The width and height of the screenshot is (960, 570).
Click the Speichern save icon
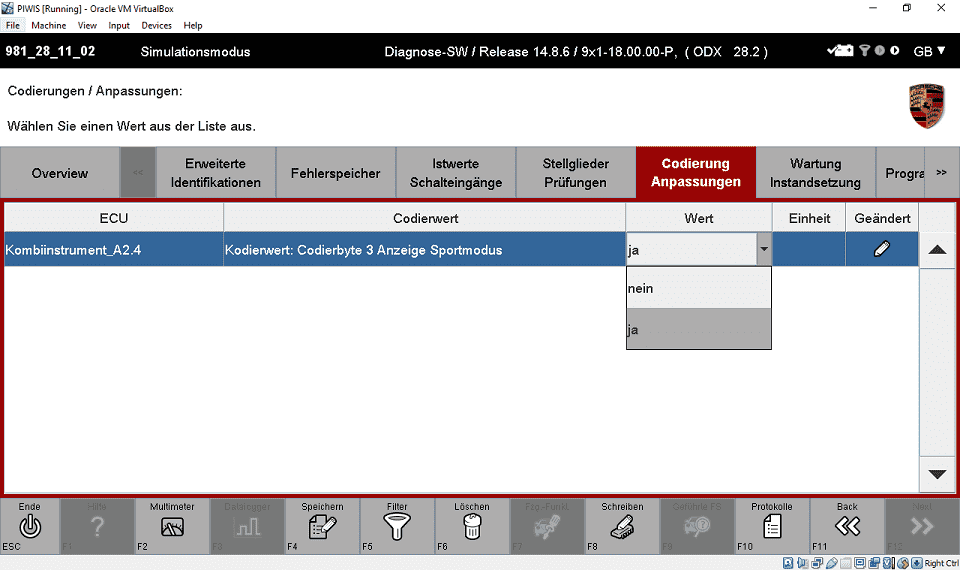click(322, 527)
